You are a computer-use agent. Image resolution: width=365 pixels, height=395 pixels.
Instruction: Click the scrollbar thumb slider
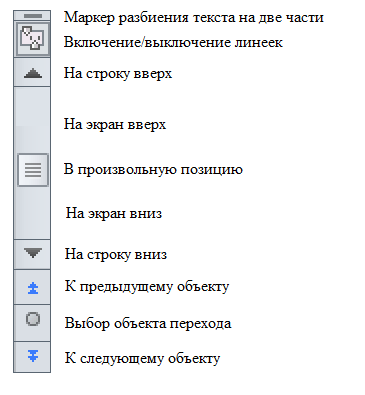[x=33, y=170]
